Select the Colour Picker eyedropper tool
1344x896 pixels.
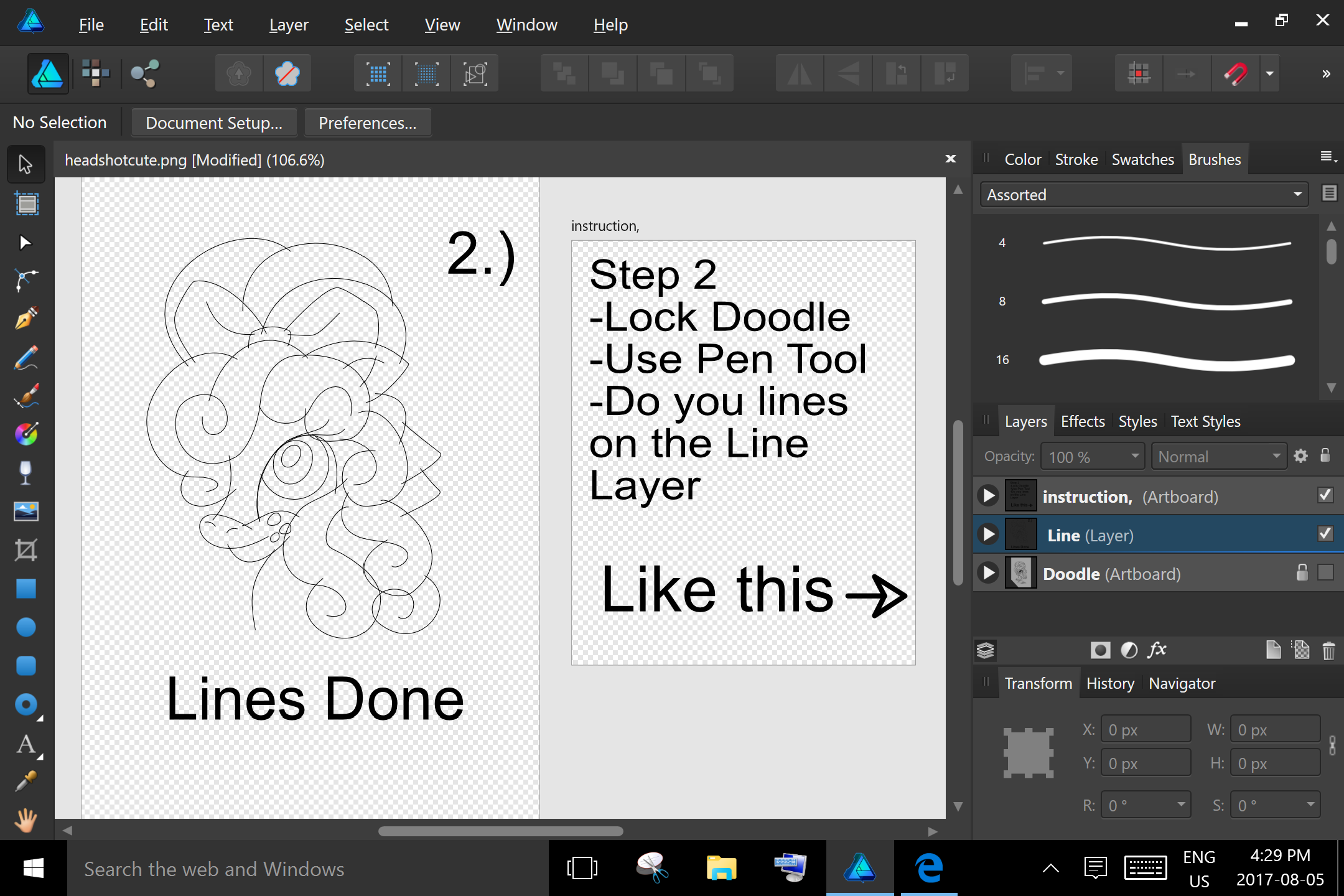[26, 781]
